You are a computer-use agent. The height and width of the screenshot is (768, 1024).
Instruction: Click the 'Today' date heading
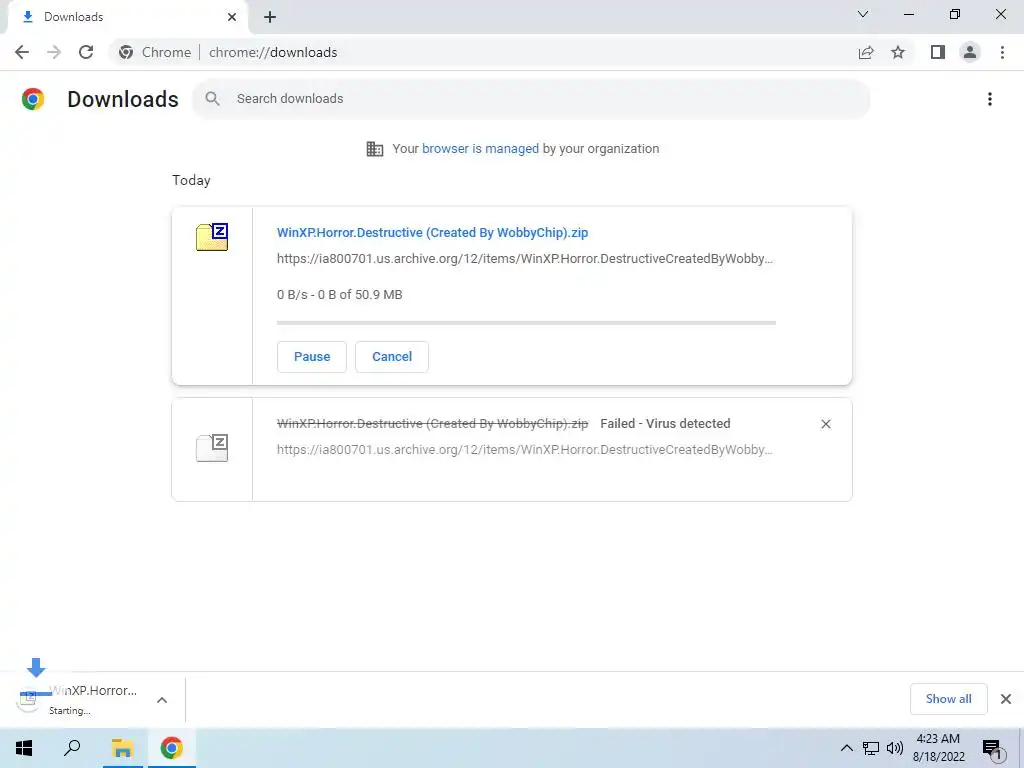click(x=191, y=180)
